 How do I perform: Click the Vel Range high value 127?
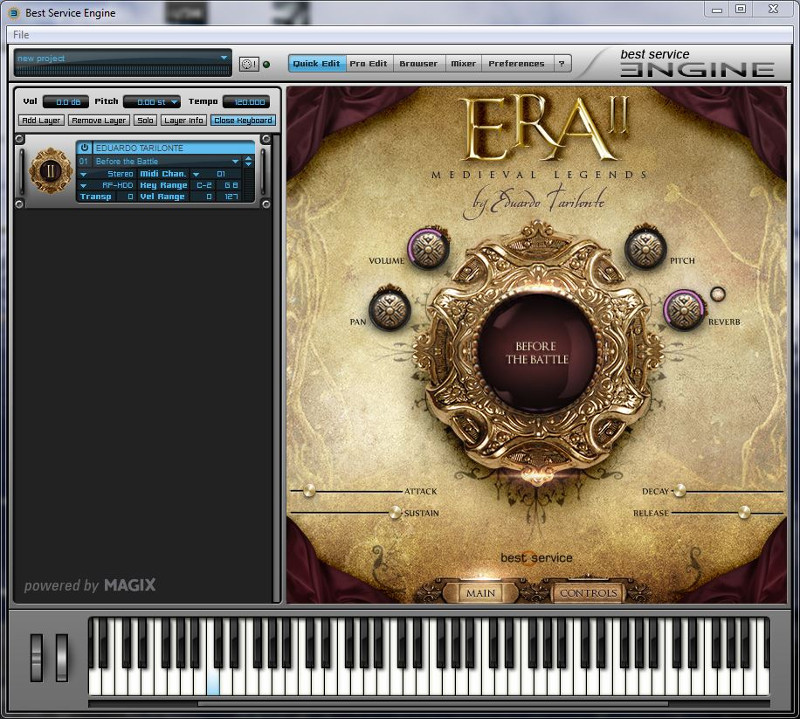(x=231, y=196)
